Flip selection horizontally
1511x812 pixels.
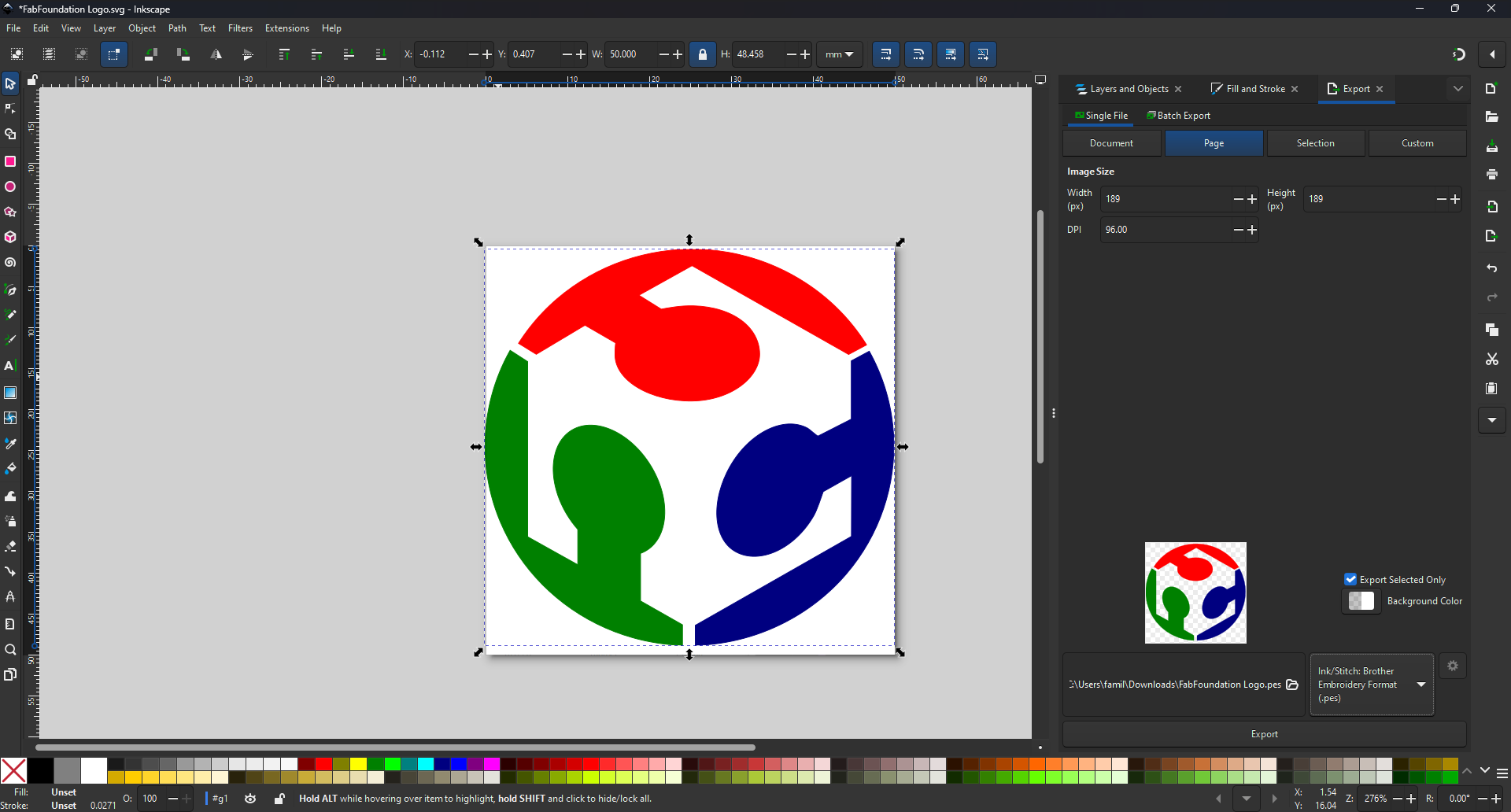[216, 54]
